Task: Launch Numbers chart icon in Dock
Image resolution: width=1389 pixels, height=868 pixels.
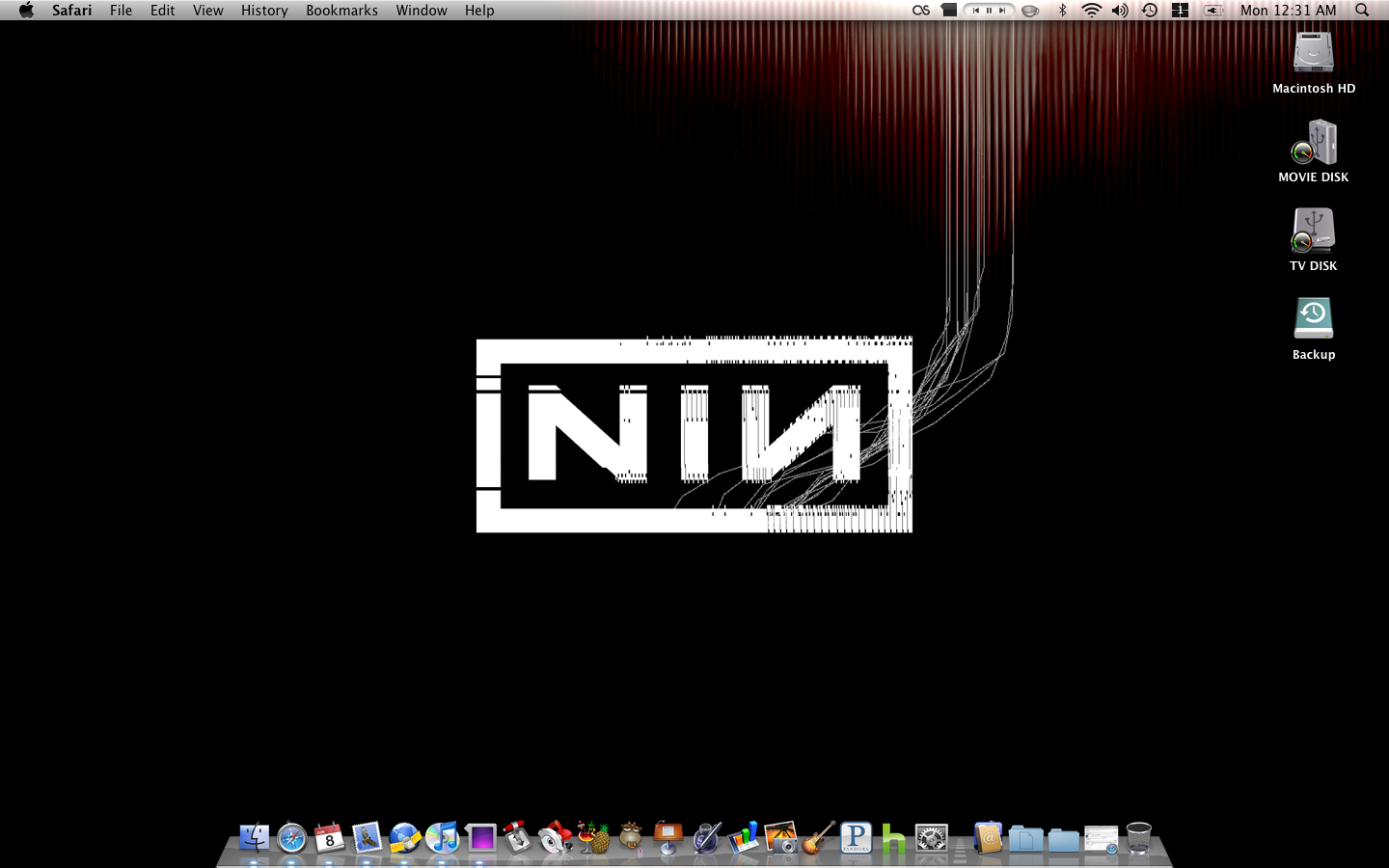Action: (x=744, y=837)
